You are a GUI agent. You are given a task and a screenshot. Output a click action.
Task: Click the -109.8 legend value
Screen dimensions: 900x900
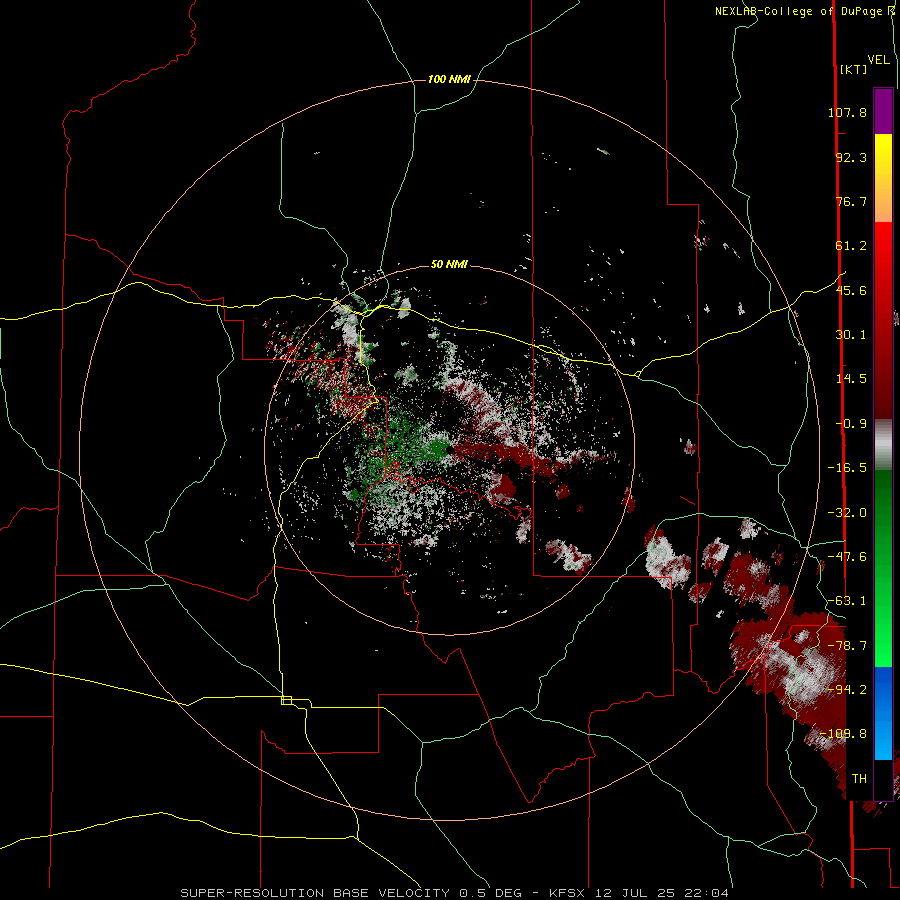point(843,734)
